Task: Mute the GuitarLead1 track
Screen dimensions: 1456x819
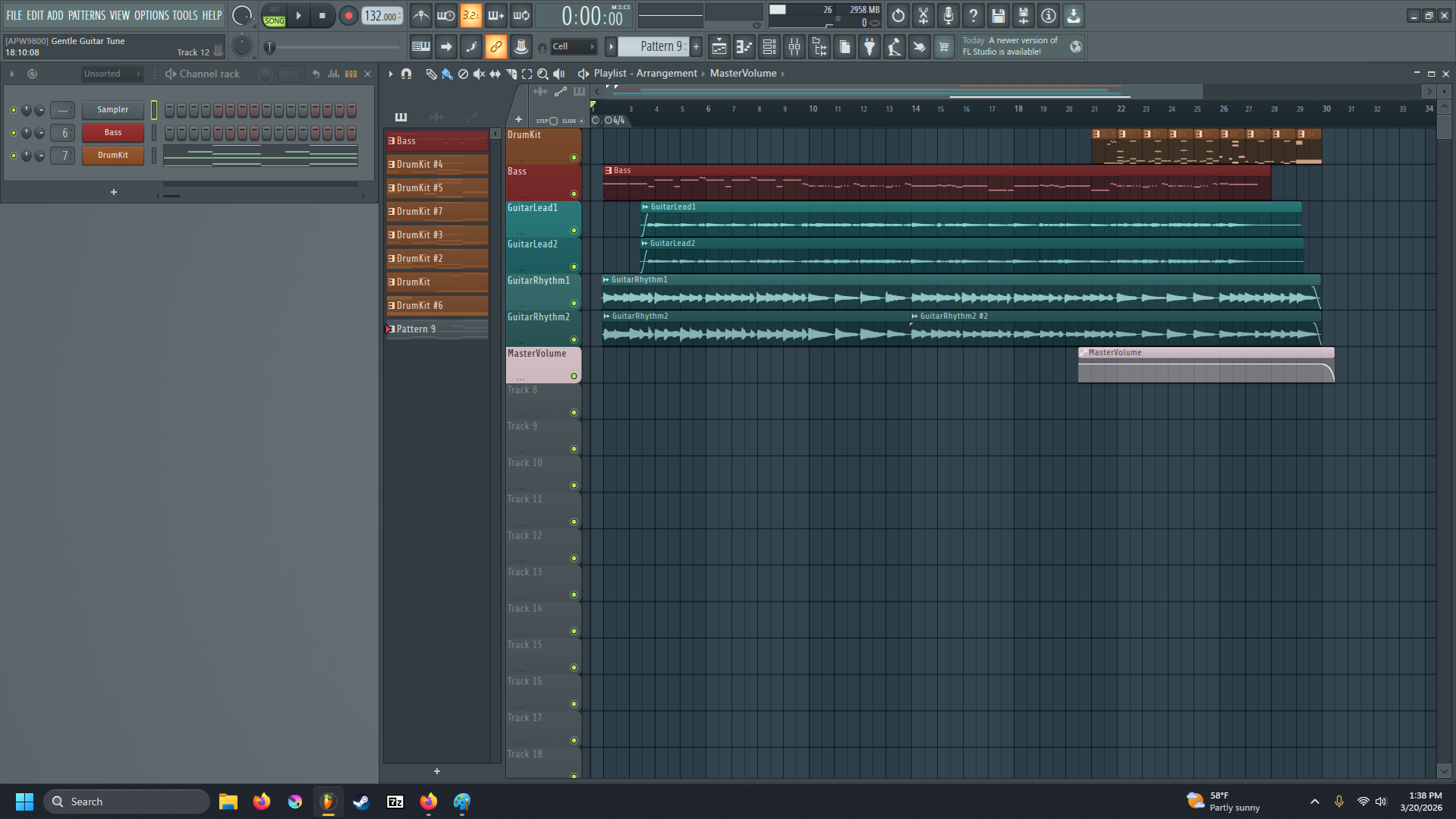Action: coord(574,231)
